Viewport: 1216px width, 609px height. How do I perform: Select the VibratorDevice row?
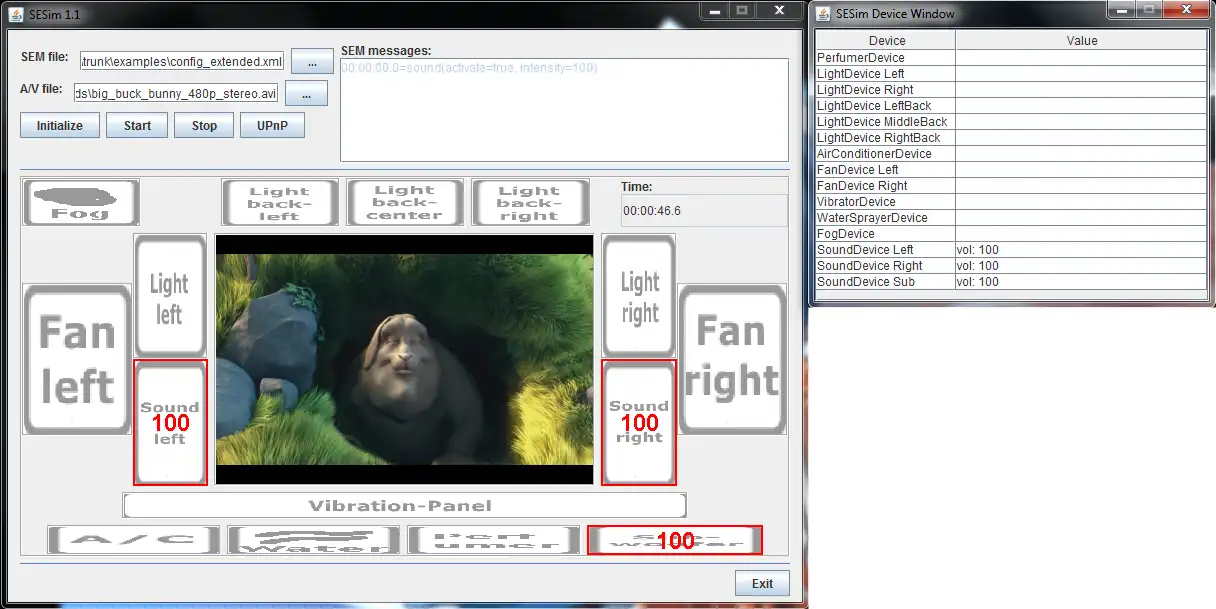(1012, 202)
